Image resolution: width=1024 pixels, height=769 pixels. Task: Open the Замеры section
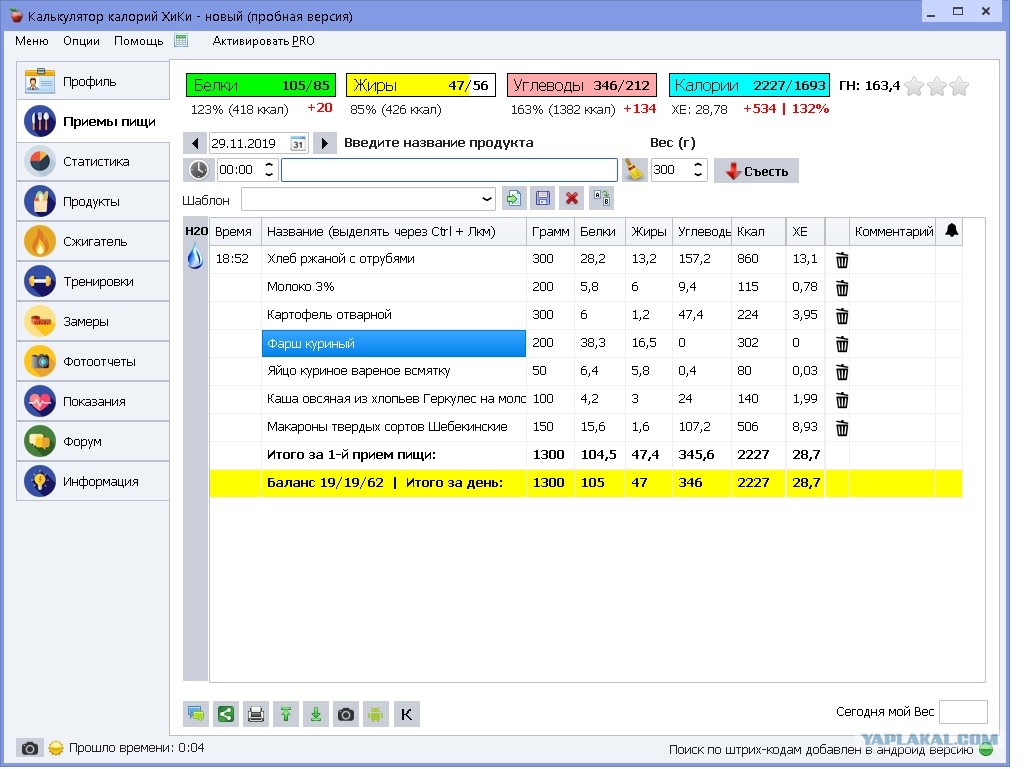[x=93, y=321]
